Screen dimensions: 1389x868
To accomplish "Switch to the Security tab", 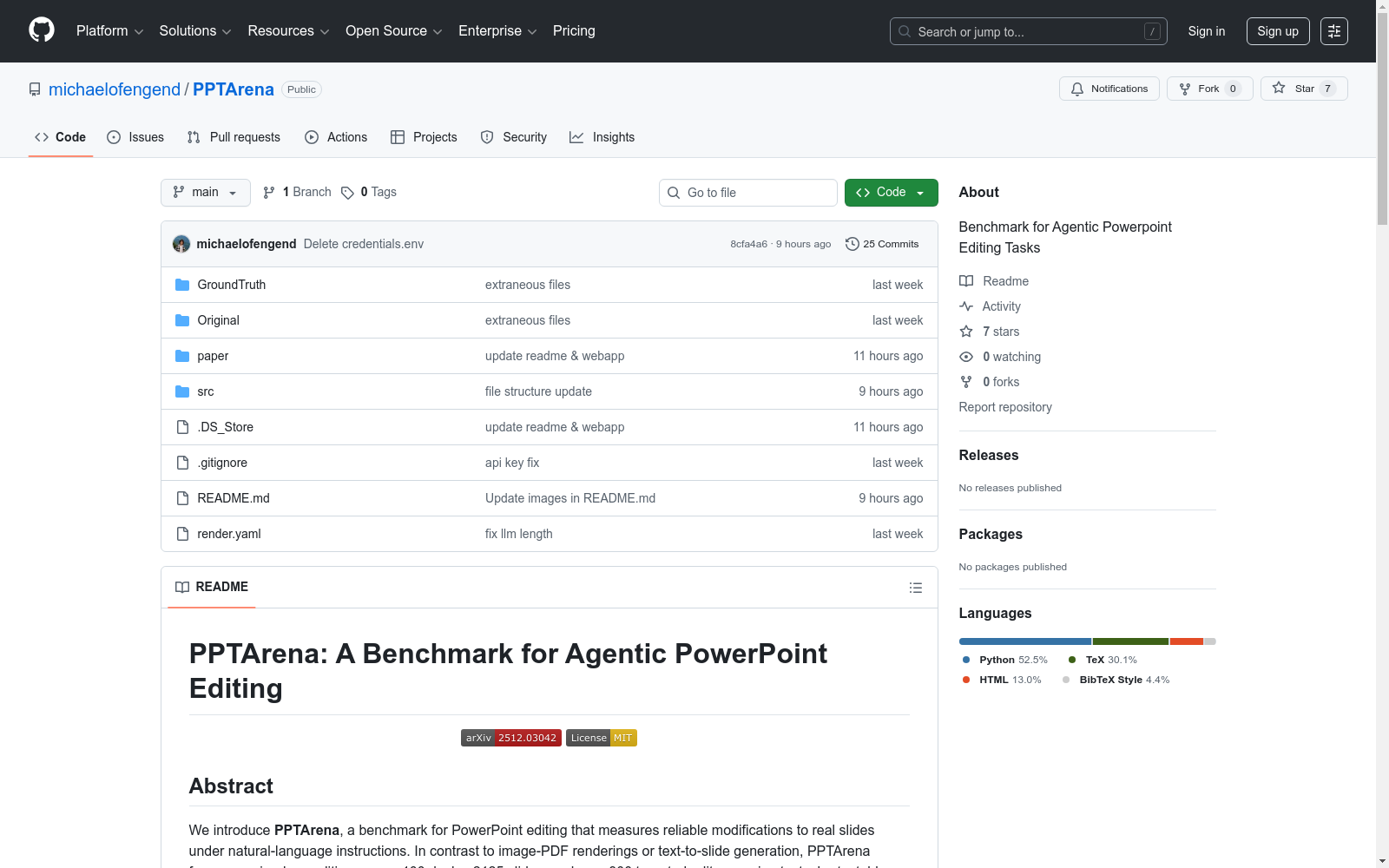I will point(514,137).
